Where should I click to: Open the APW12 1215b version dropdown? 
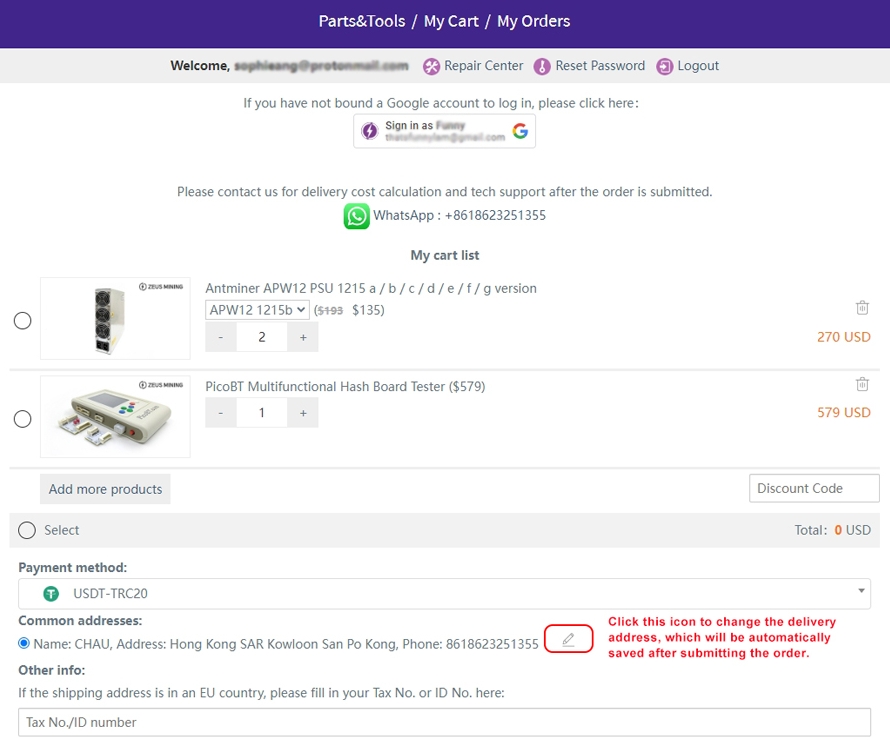[257, 310]
